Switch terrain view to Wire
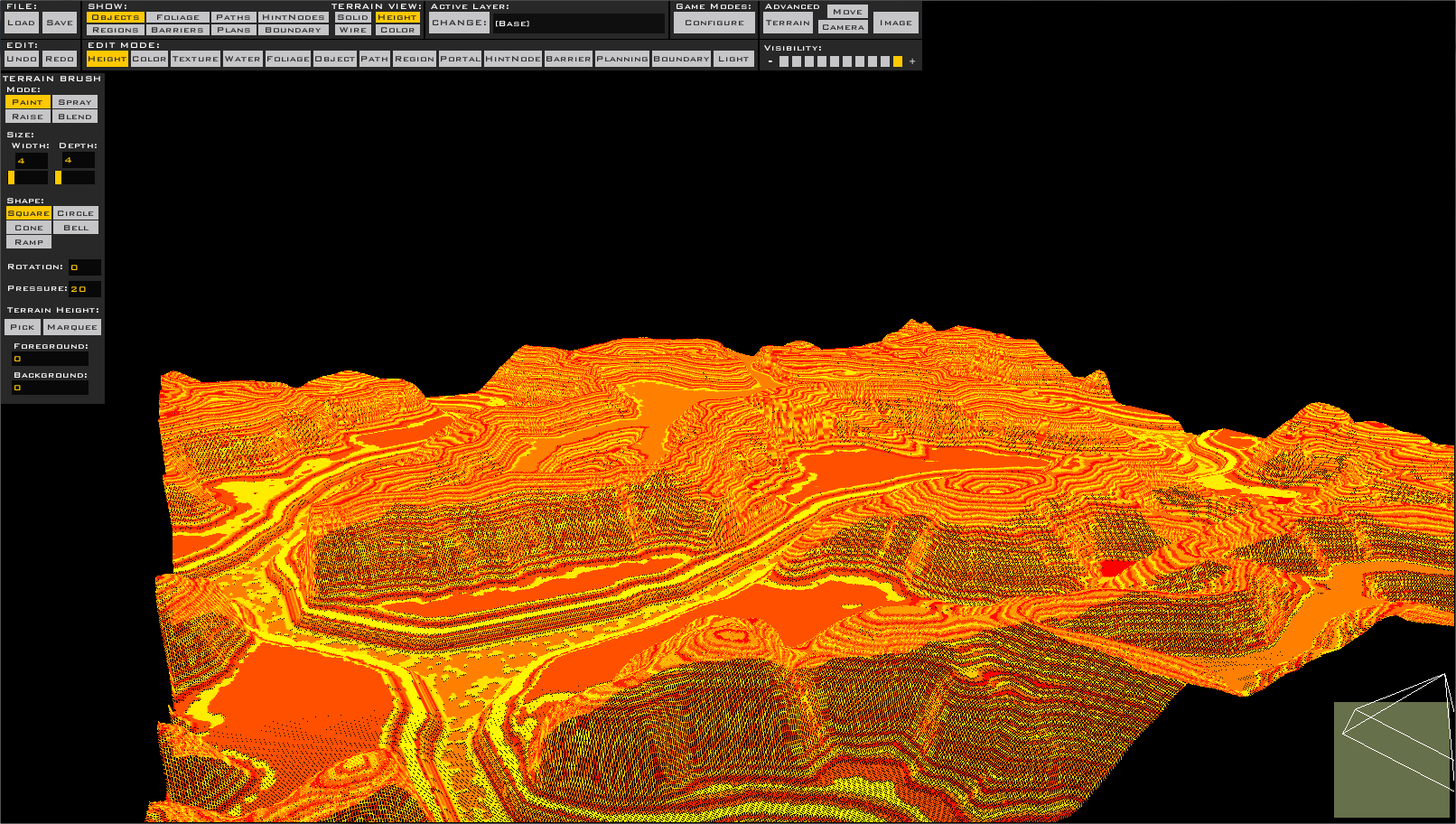 353,30
